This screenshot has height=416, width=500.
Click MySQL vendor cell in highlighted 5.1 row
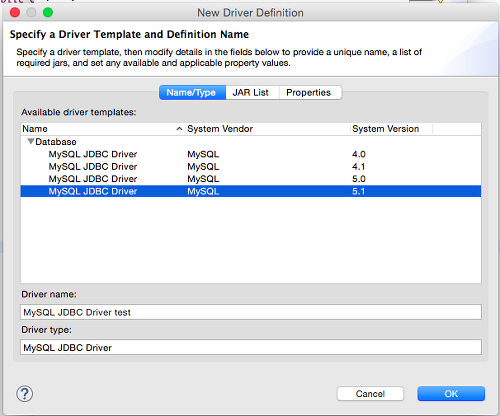[203, 191]
